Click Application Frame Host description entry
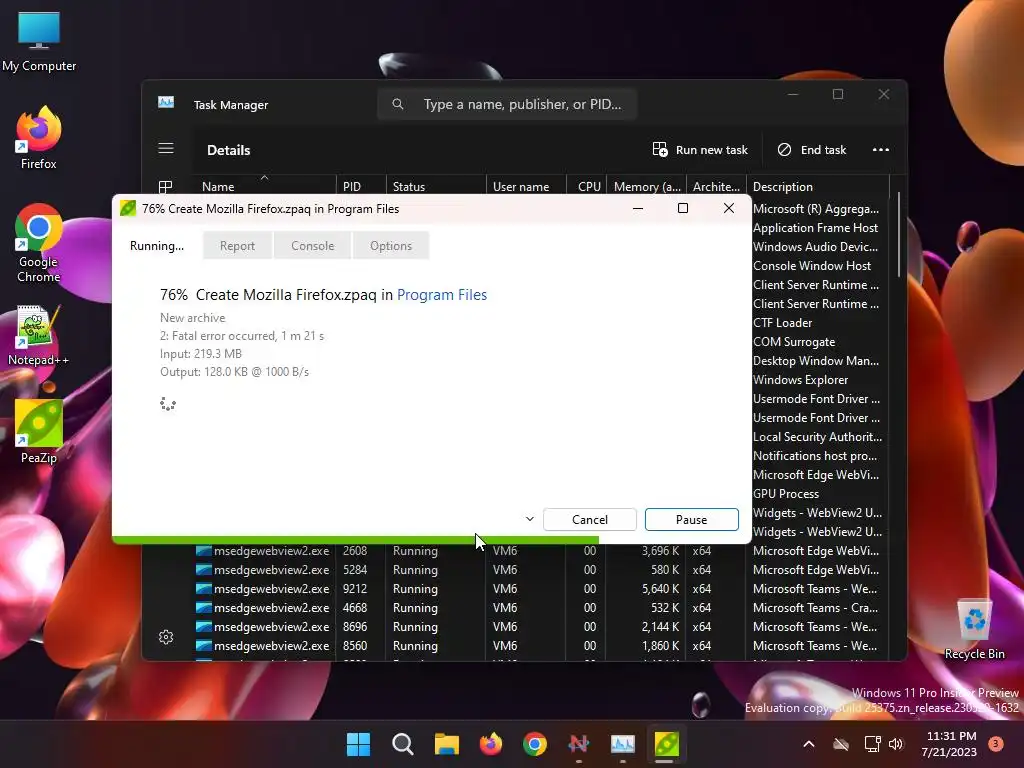Image resolution: width=1024 pixels, height=768 pixels. click(x=815, y=227)
